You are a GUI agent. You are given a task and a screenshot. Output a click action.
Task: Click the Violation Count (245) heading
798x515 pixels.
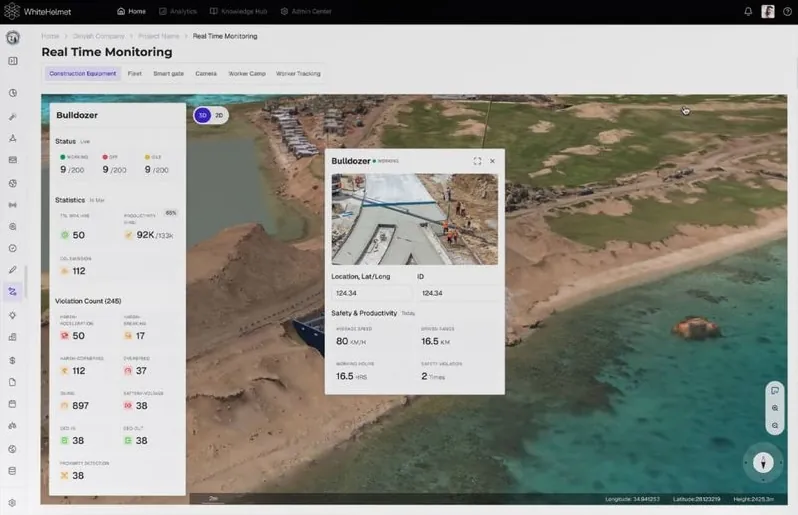coord(88,301)
